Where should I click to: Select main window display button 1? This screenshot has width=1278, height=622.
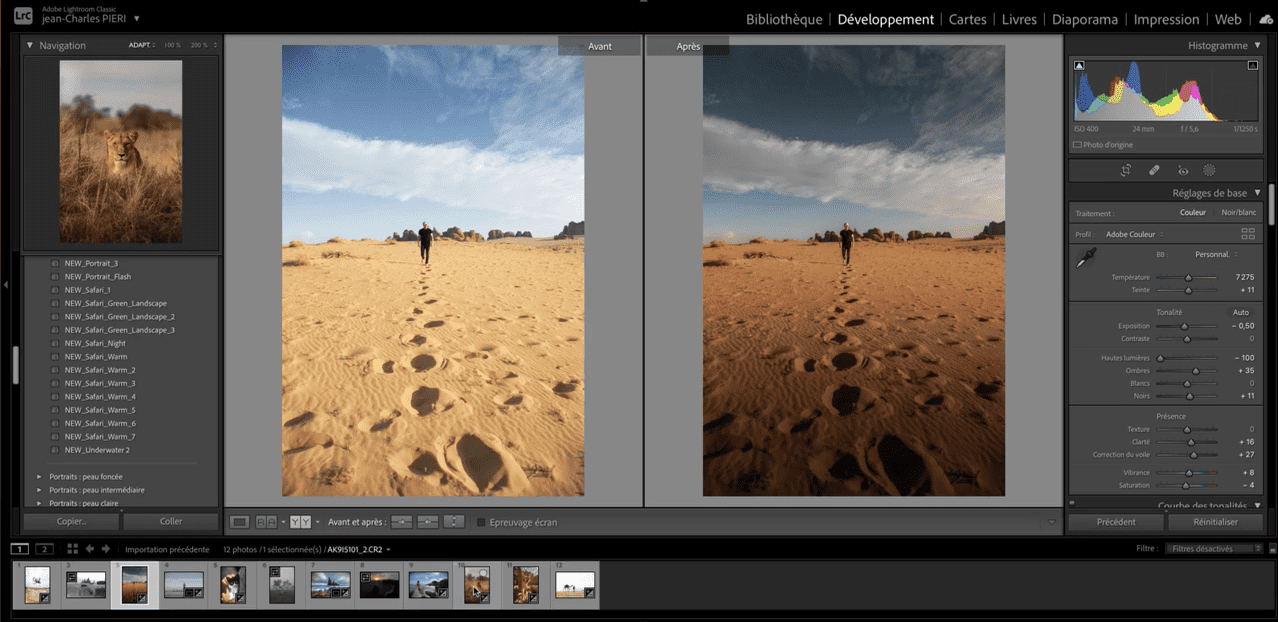coord(21,549)
